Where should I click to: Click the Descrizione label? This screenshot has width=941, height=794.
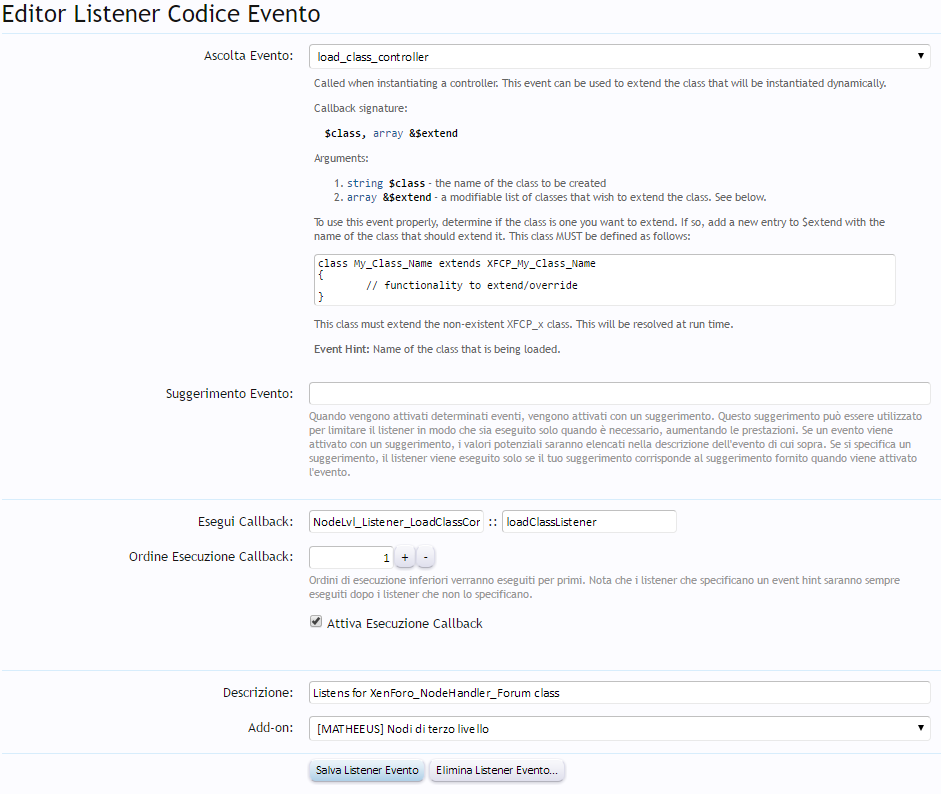click(258, 693)
